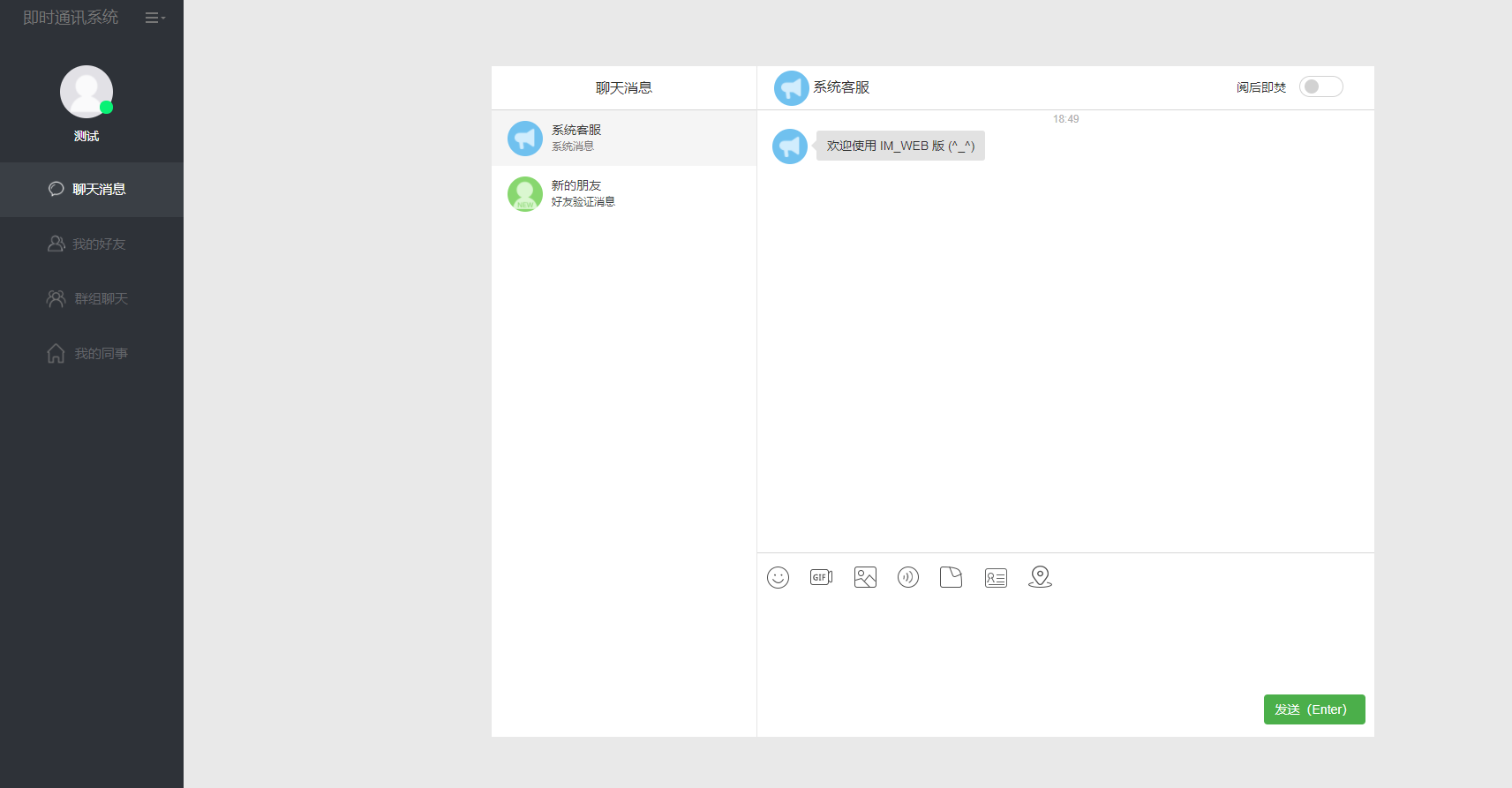Open the 系统客服 conversation in the list
The width and height of the screenshot is (1512, 788).
click(624, 139)
